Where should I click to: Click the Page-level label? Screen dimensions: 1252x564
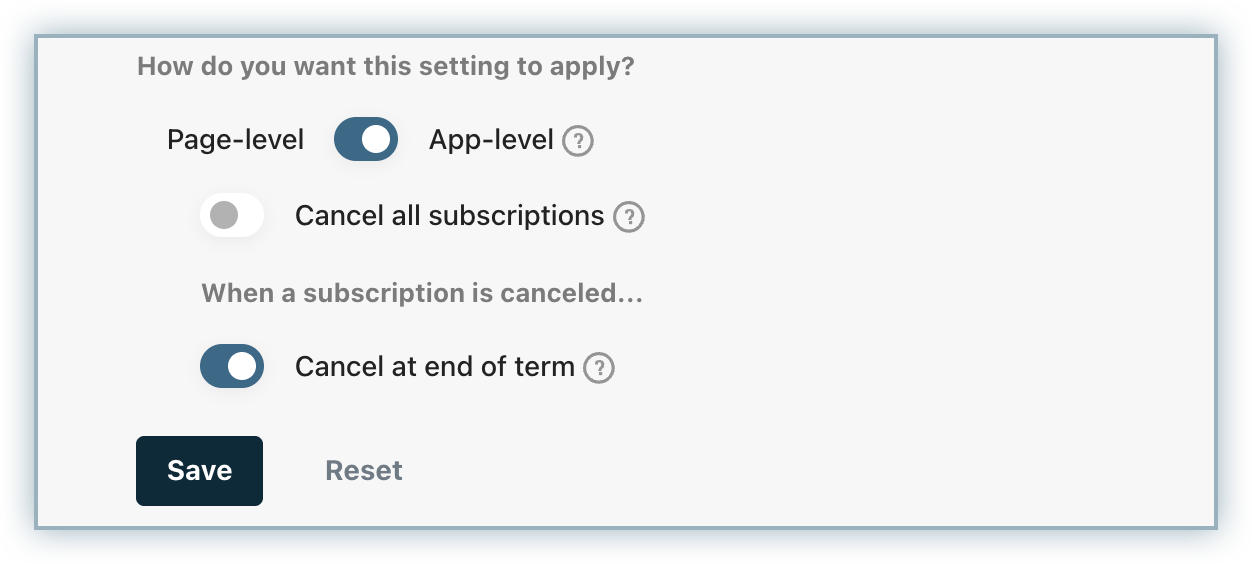[x=235, y=140]
